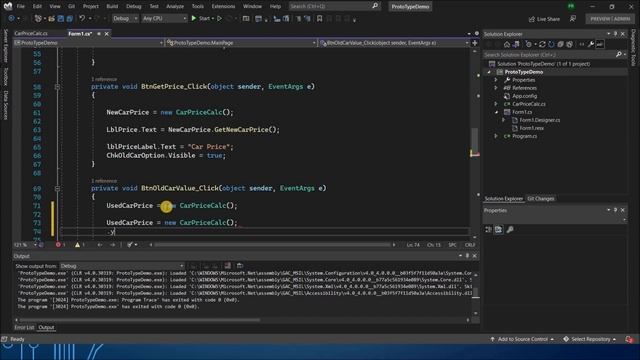
Task: Click the Alphabetical icon in Properties panel
Action: point(498,229)
